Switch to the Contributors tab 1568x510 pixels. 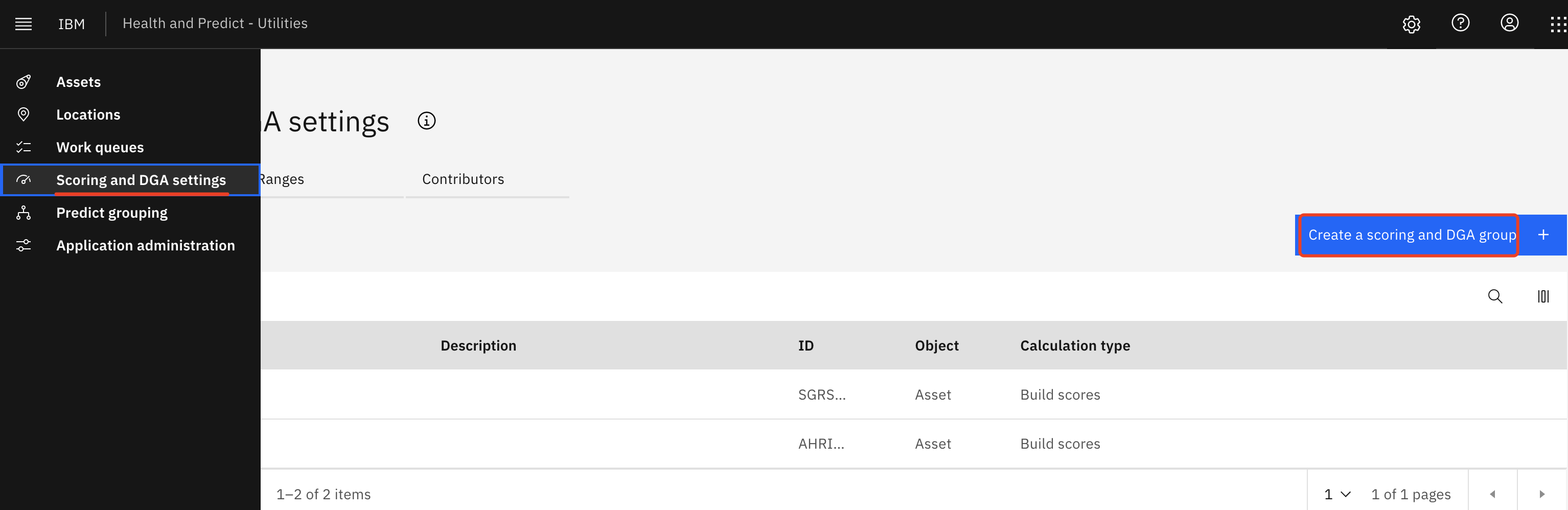point(487,179)
